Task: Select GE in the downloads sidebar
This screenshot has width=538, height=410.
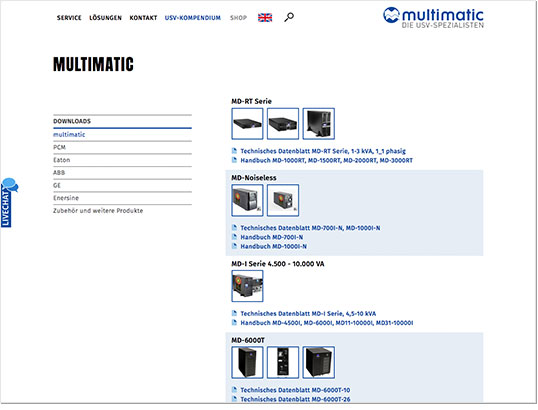Action: click(57, 185)
